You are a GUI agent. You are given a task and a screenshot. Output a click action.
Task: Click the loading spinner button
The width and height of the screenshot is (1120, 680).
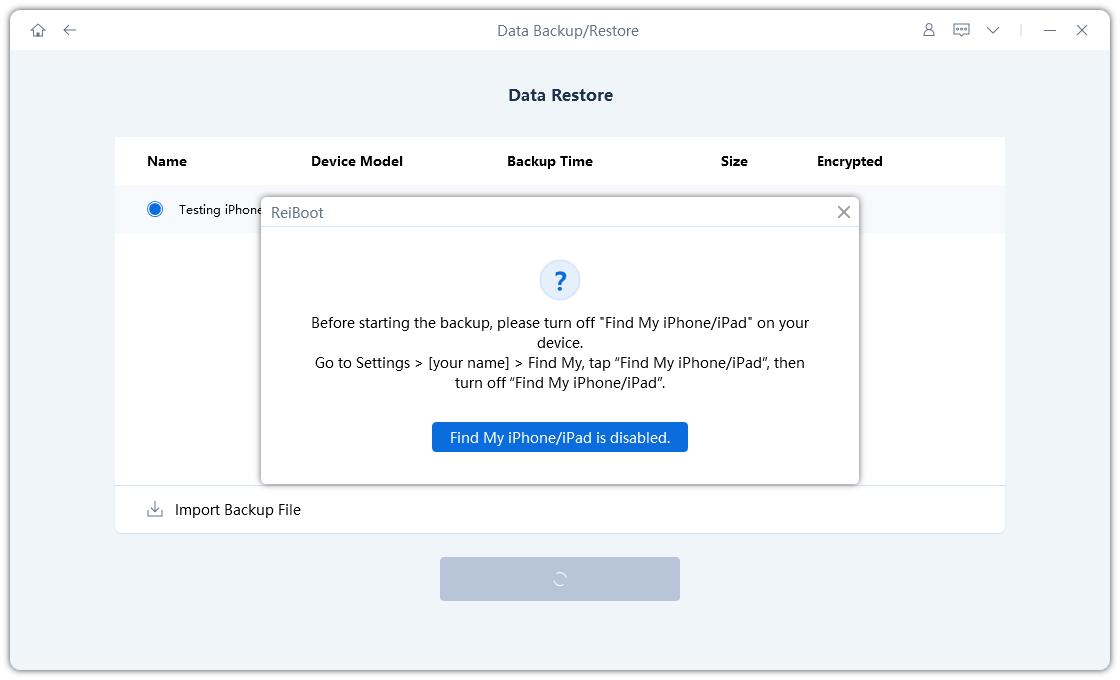560,579
